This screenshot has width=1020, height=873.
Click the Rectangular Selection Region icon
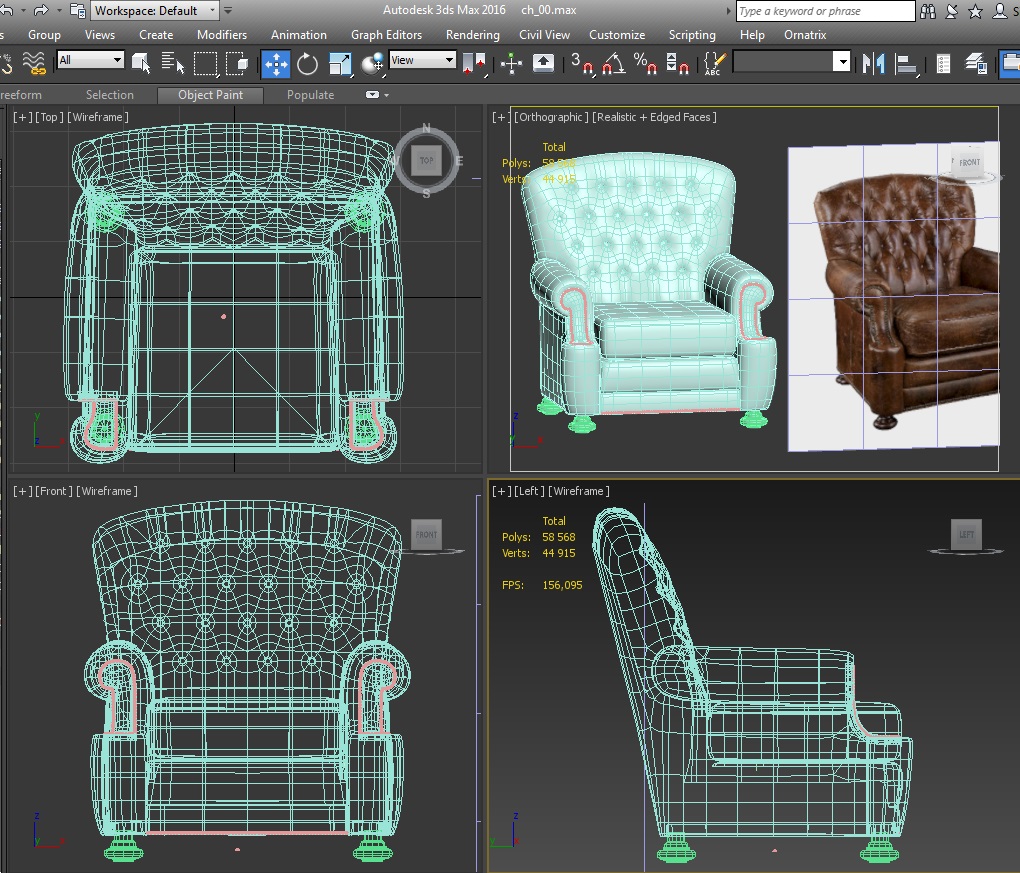click(205, 64)
